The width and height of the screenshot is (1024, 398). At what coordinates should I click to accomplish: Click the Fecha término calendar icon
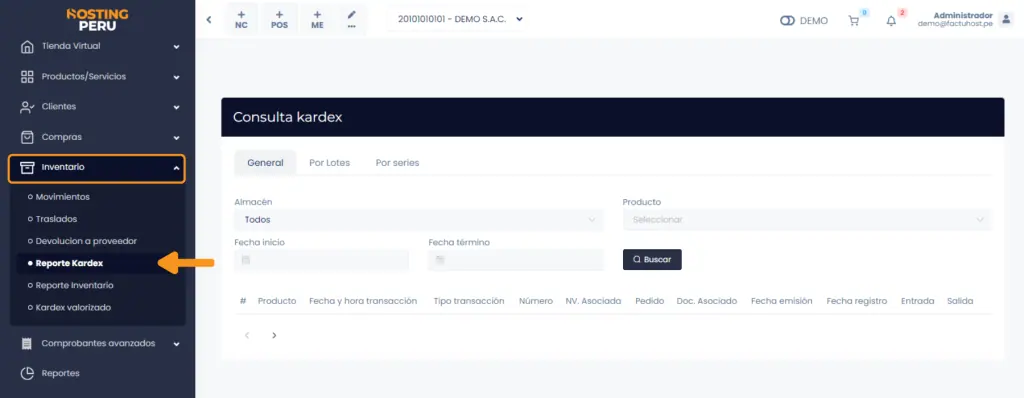[440, 260]
